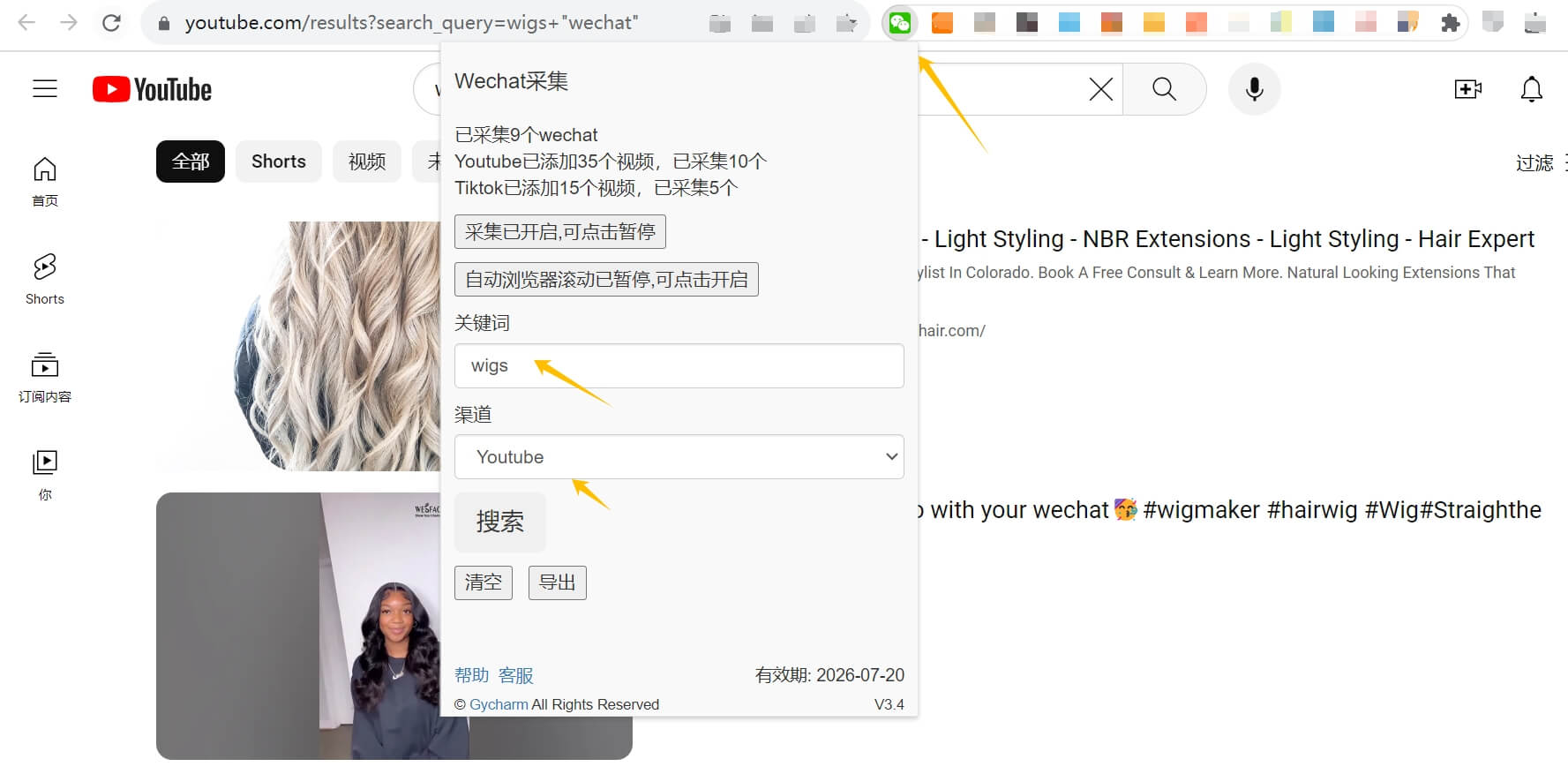Open the 过滤 filters option
1568x774 pixels.
click(1534, 162)
